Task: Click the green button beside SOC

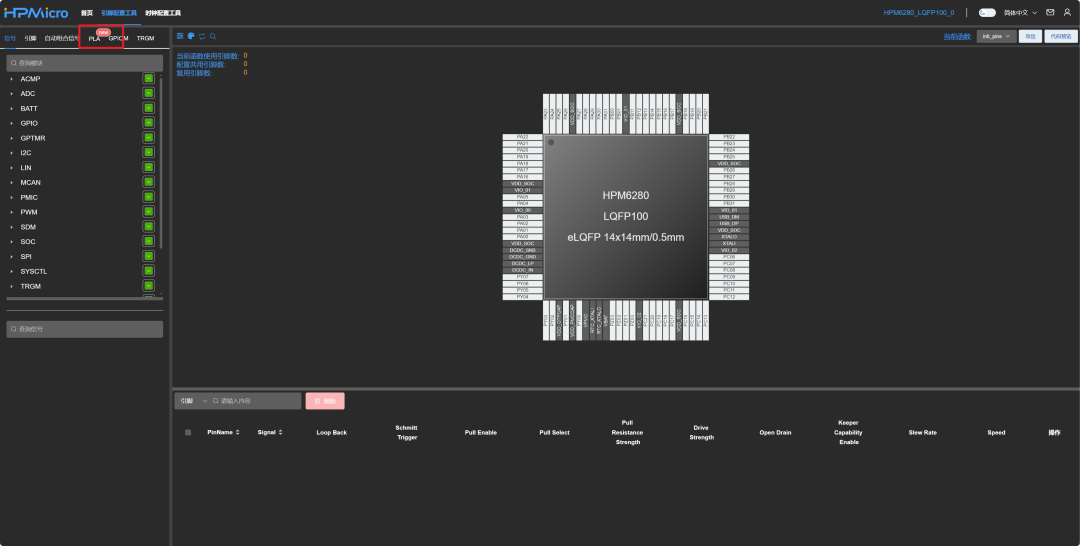Action: pyautogui.click(x=148, y=241)
